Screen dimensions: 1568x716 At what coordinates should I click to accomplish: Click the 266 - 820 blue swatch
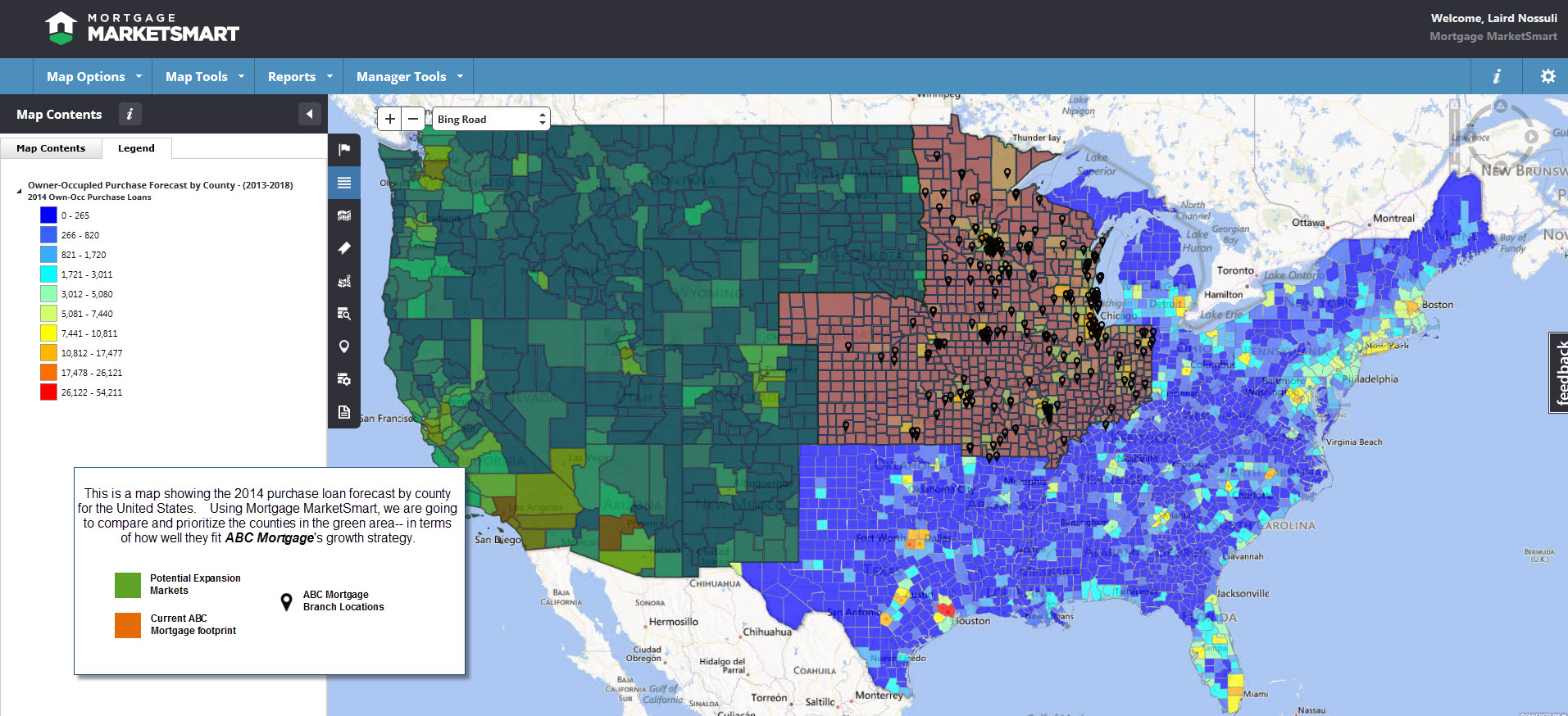coord(48,235)
